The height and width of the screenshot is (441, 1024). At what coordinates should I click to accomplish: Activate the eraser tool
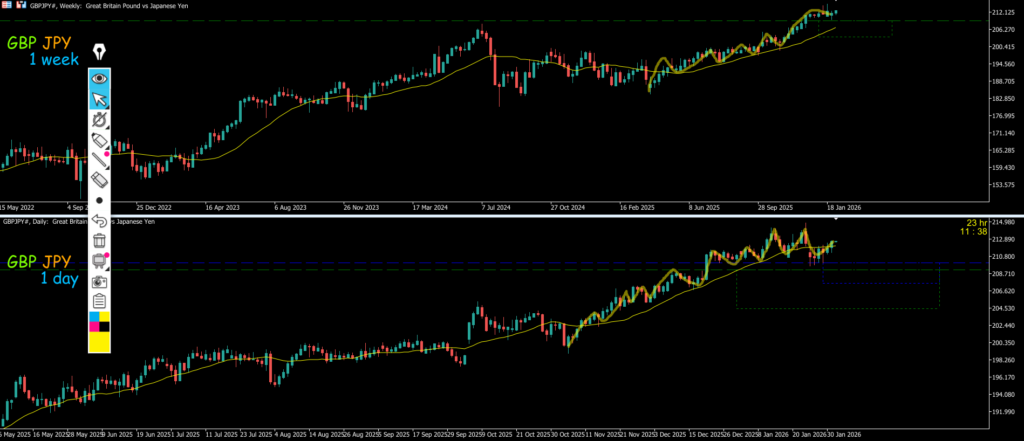click(100, 180)
